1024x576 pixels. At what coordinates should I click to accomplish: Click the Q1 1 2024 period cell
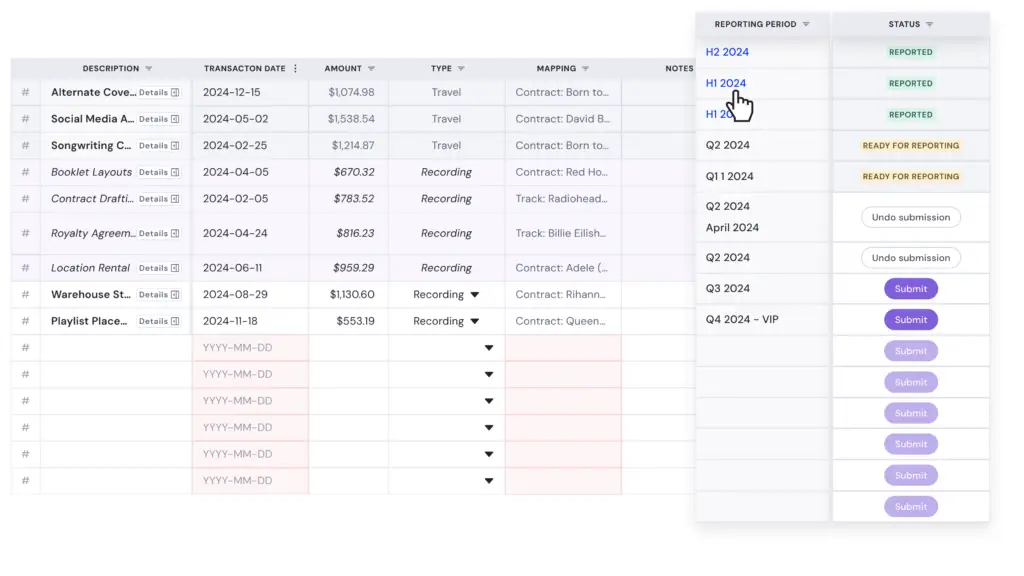click(x=762, y=176)
